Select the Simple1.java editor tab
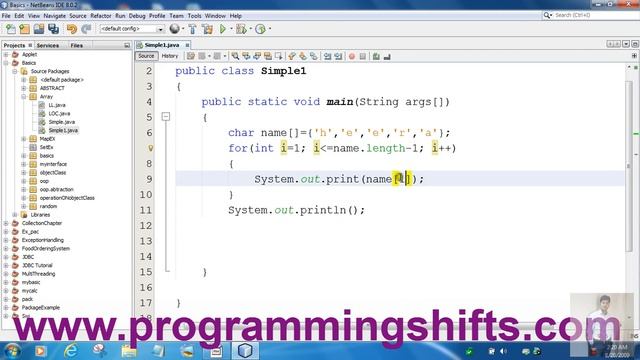 click(162, 45)
